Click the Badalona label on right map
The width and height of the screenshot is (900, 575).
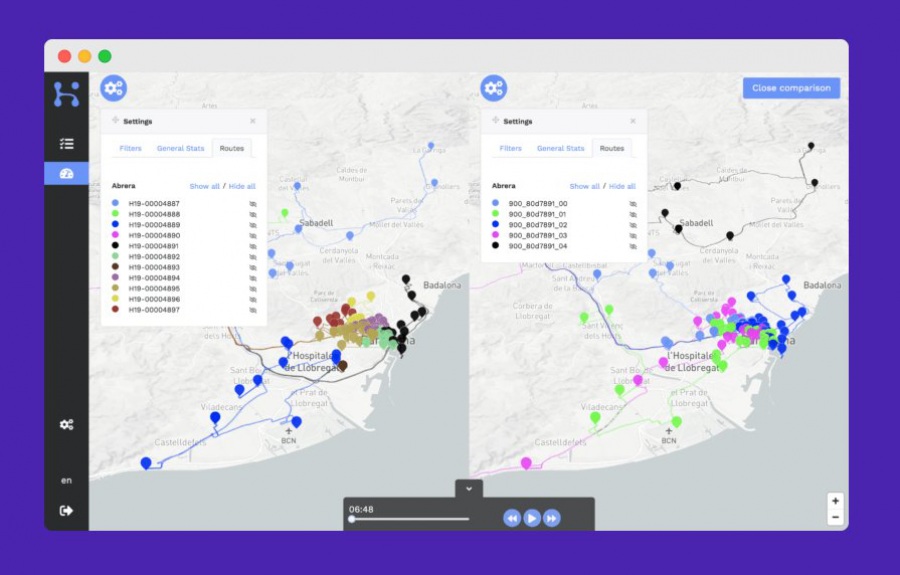coord(822,285)
